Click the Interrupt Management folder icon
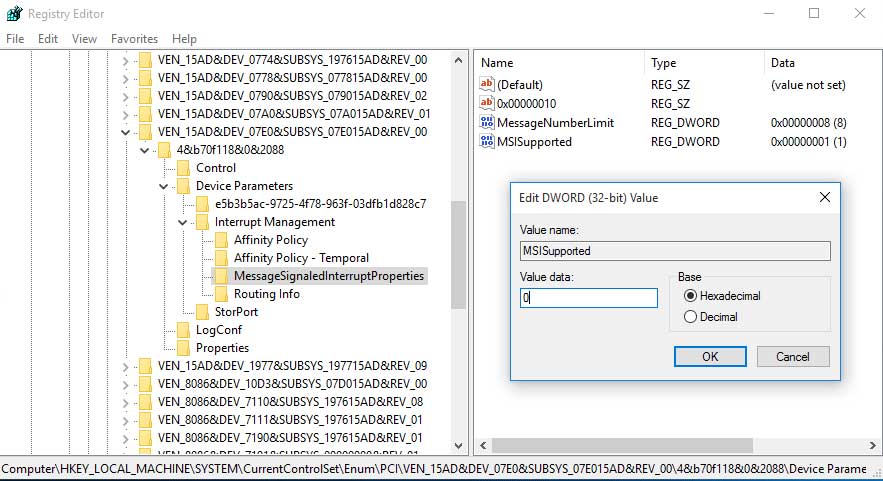This screenshot has width=883, height=481. pyautogui.click(x=203, y=222)
